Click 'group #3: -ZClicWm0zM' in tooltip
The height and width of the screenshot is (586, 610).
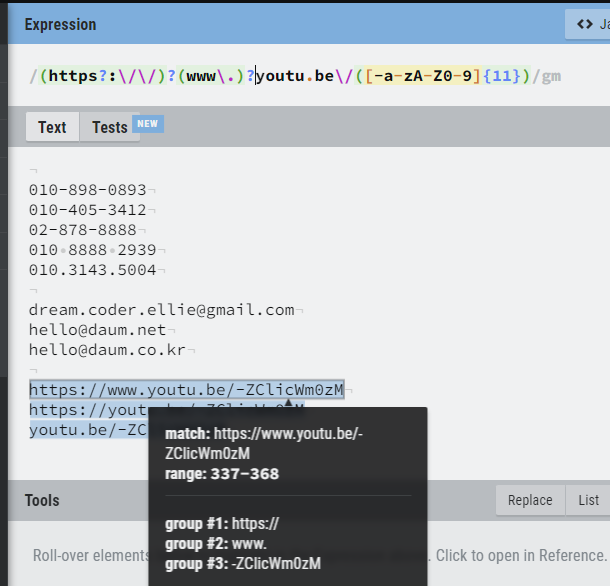click(x=243, y=563)
